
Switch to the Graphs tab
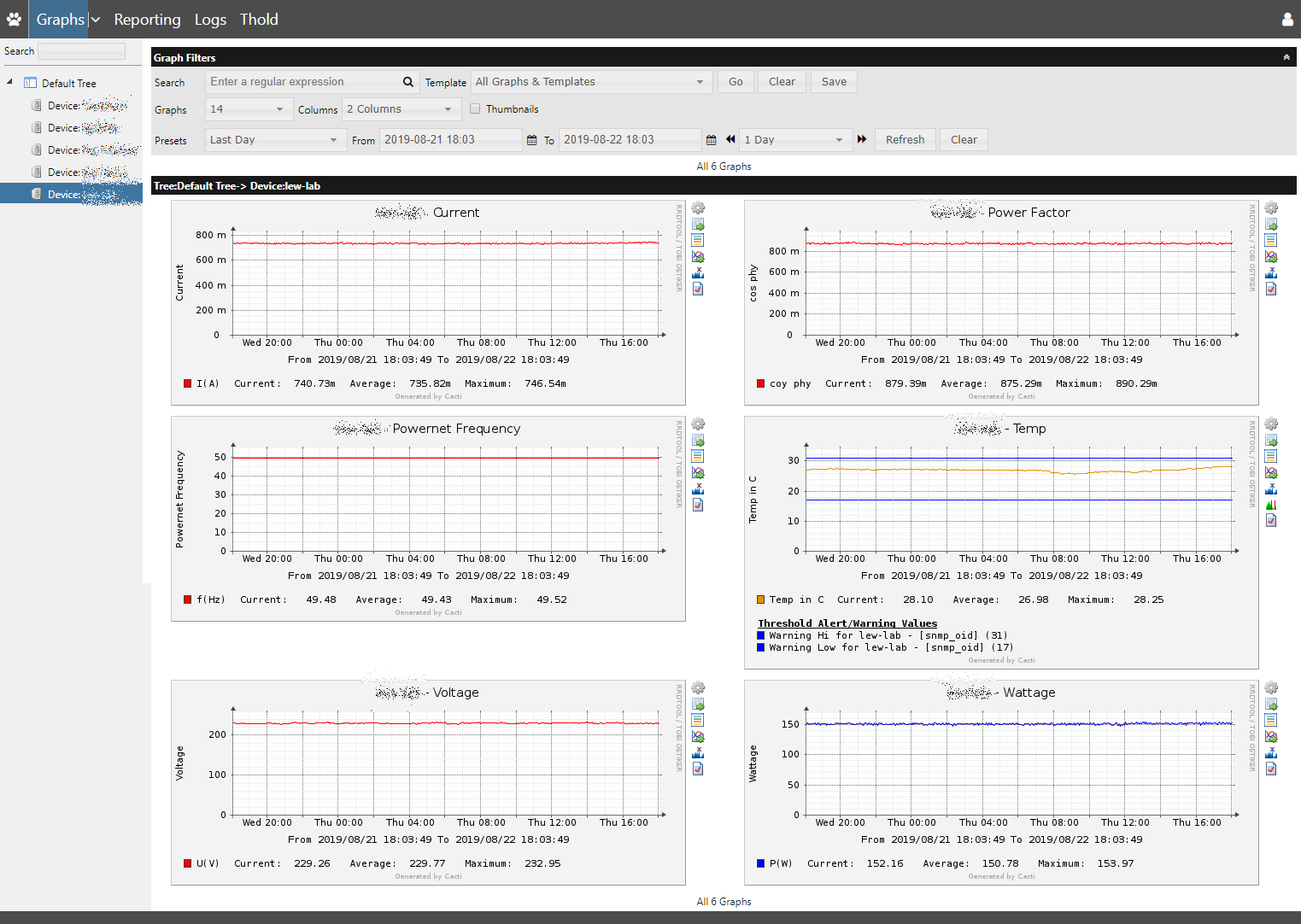coord(60,19)
